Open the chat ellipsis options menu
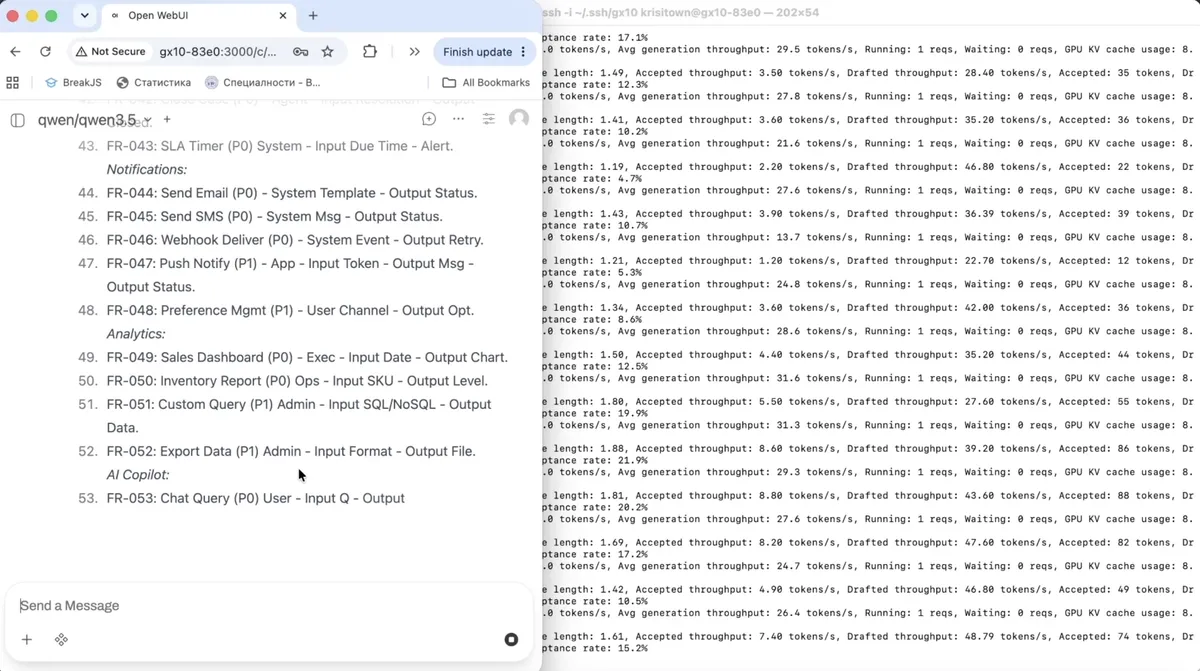1200x671 pixels. (x=458, y=119)
